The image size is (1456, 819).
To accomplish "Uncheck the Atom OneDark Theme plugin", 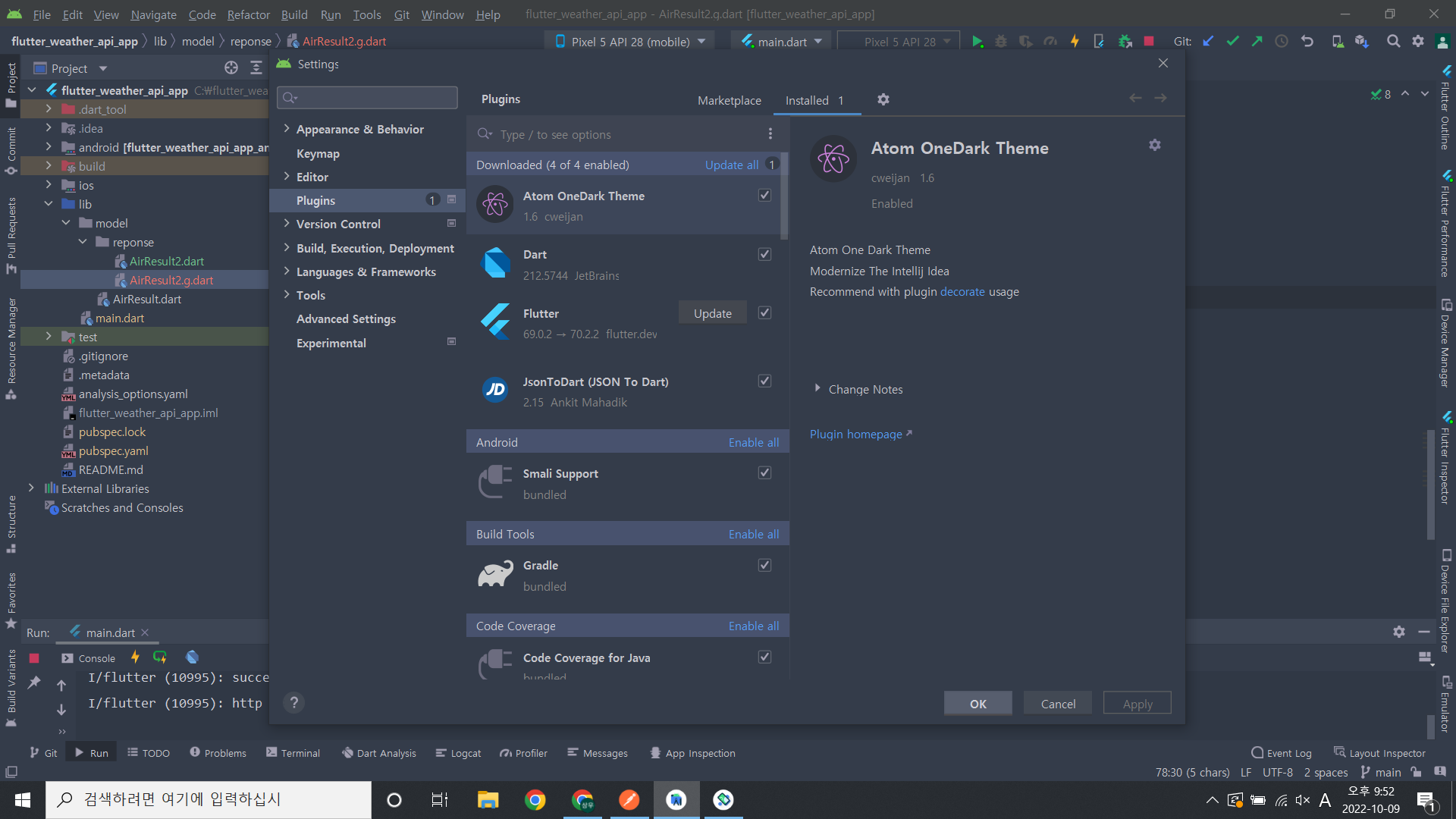I will coord(764,195).
